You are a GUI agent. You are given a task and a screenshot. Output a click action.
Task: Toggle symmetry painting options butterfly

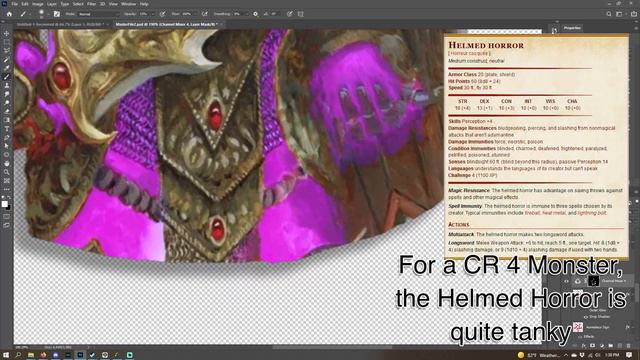tap(301, 14)
